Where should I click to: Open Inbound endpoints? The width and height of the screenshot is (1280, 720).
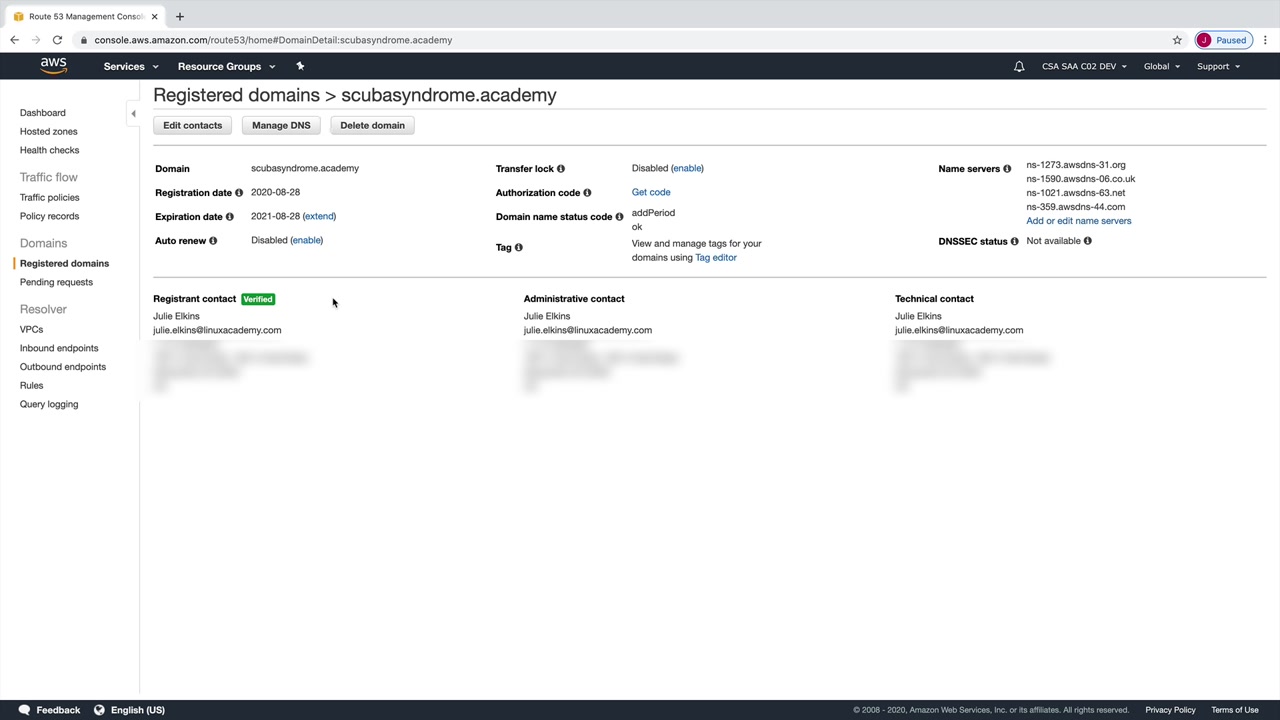click(60, 348)
